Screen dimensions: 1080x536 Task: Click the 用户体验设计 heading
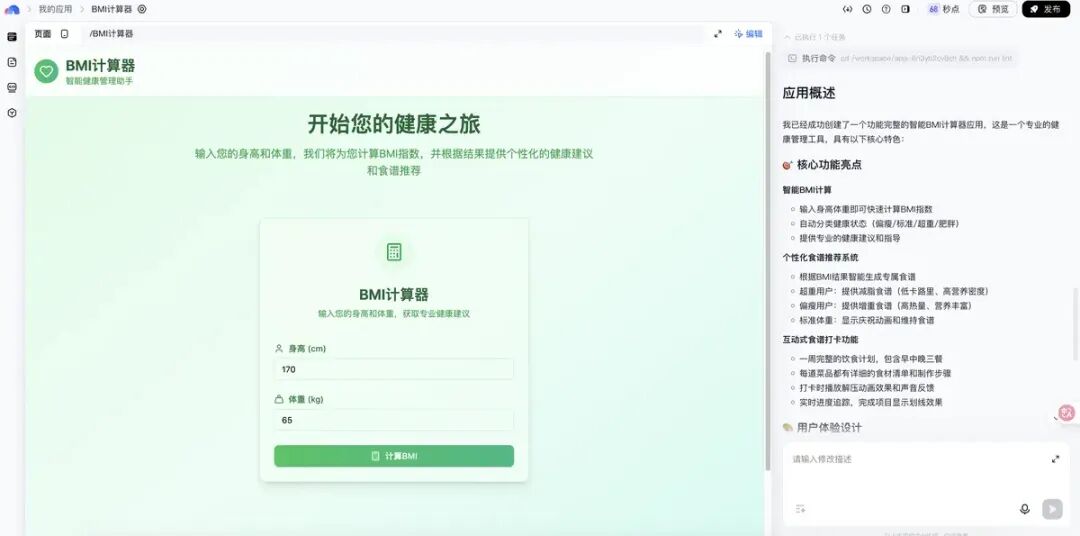click(829, 427)
